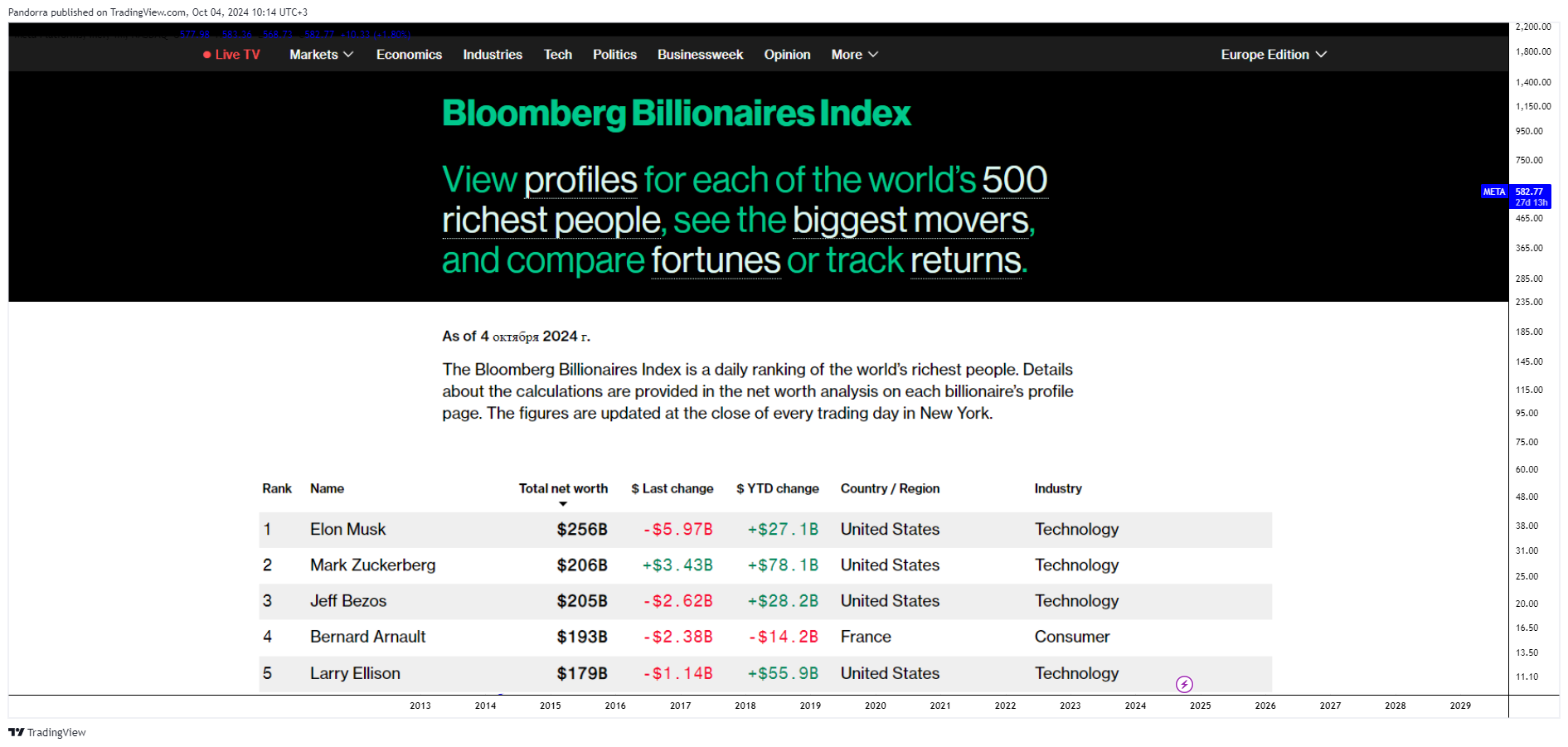Open Bernard Arnault's profile
The height and width of the screenshot is (747, 1568).
tap(367, 637)
